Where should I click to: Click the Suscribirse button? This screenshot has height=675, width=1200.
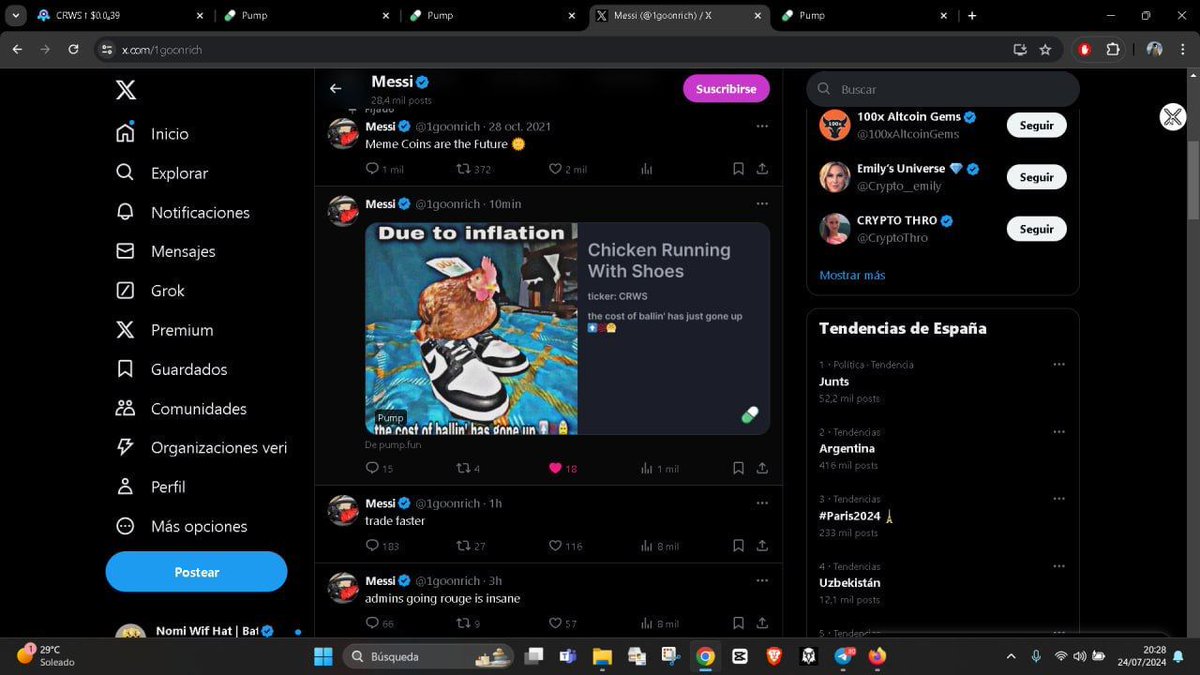pos(726,89)
